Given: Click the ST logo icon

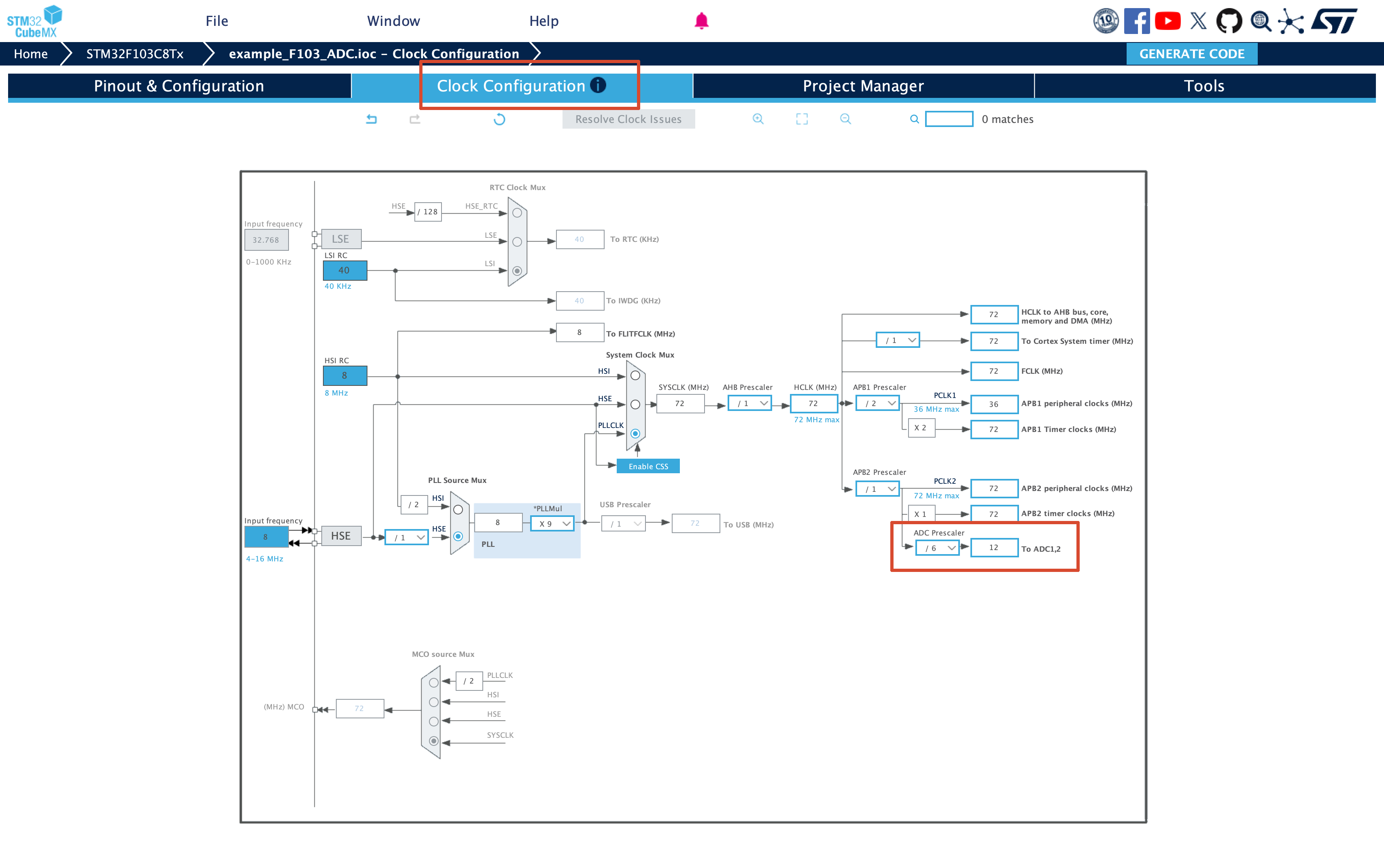Looking at the screenshot, I should tap(1334, 21).
